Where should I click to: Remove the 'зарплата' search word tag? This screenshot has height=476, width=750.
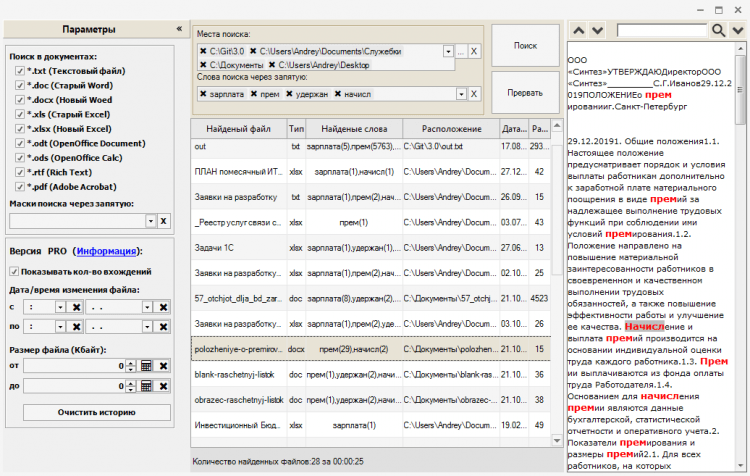tap(203, 94)
